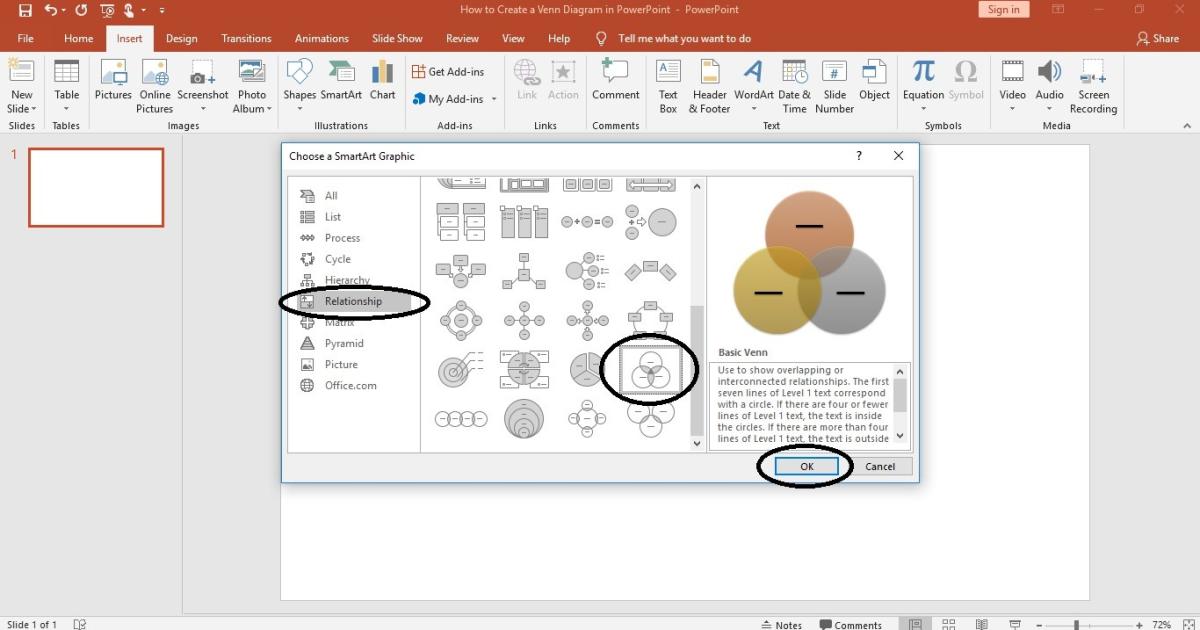Switch to the Animations tab
Viewport: 1200px width, 630px height.
tap(321, 38)
